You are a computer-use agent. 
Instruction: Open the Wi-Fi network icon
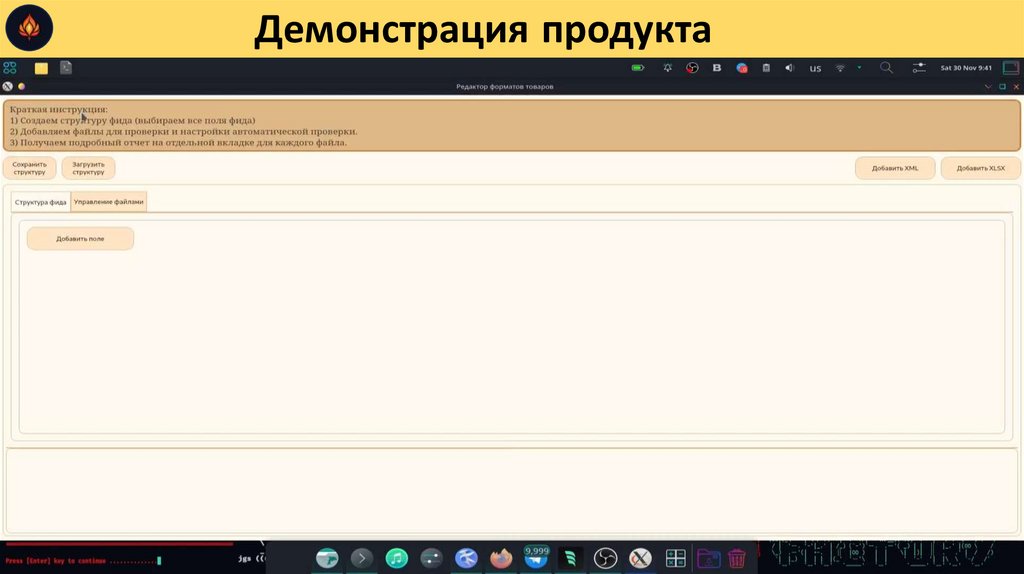(x=840, y=68)
